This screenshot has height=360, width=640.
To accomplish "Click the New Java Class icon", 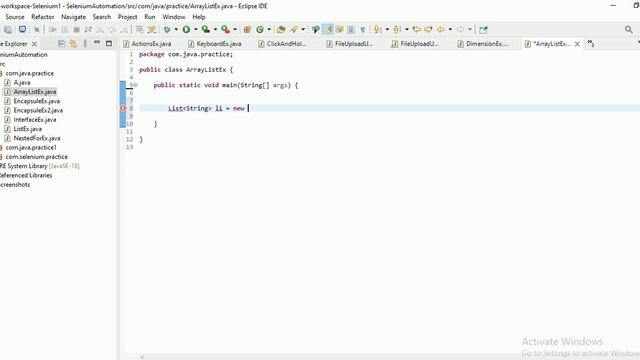I will (x=260, y=29).
